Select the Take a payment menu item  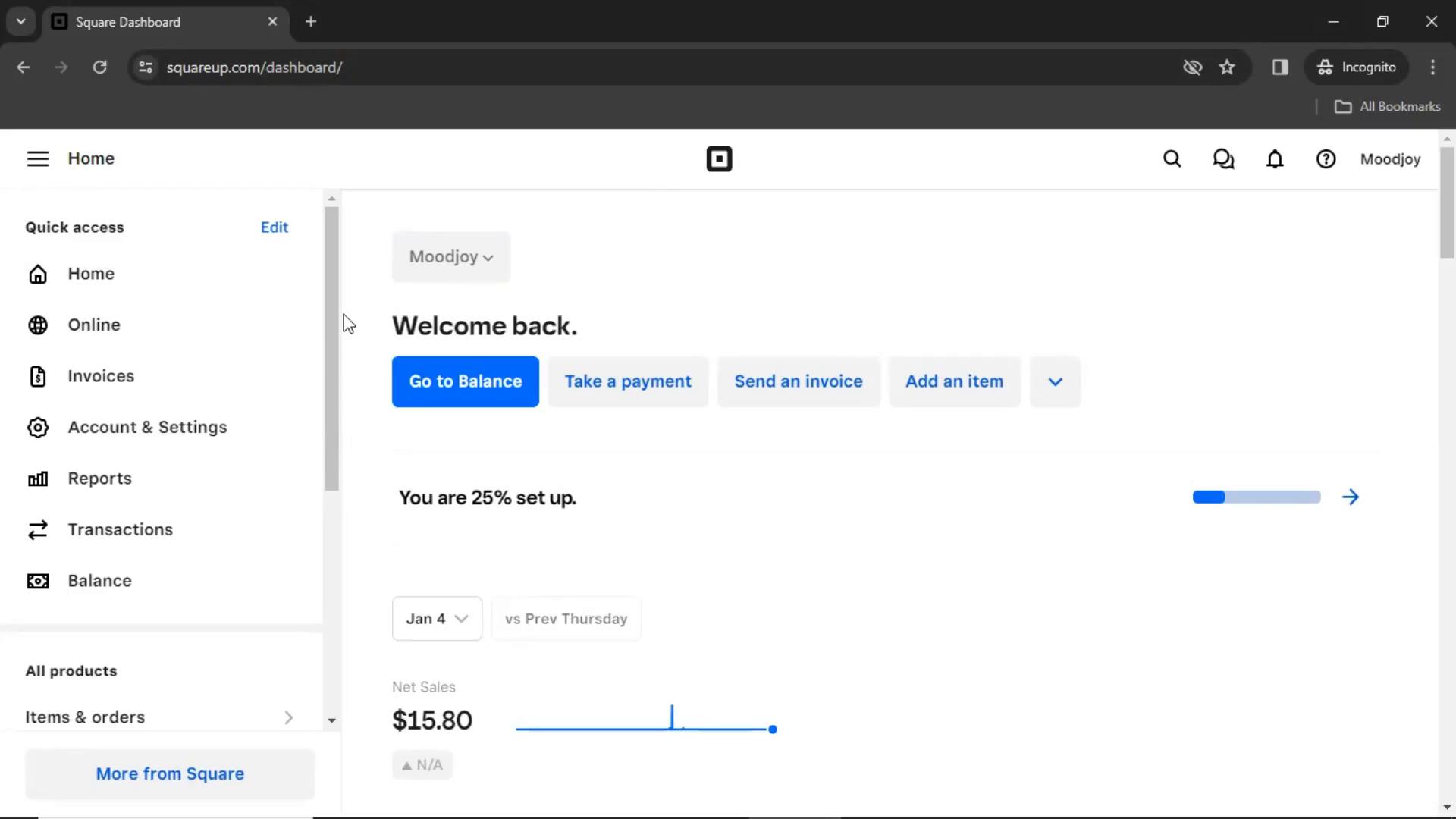point(628,381)
